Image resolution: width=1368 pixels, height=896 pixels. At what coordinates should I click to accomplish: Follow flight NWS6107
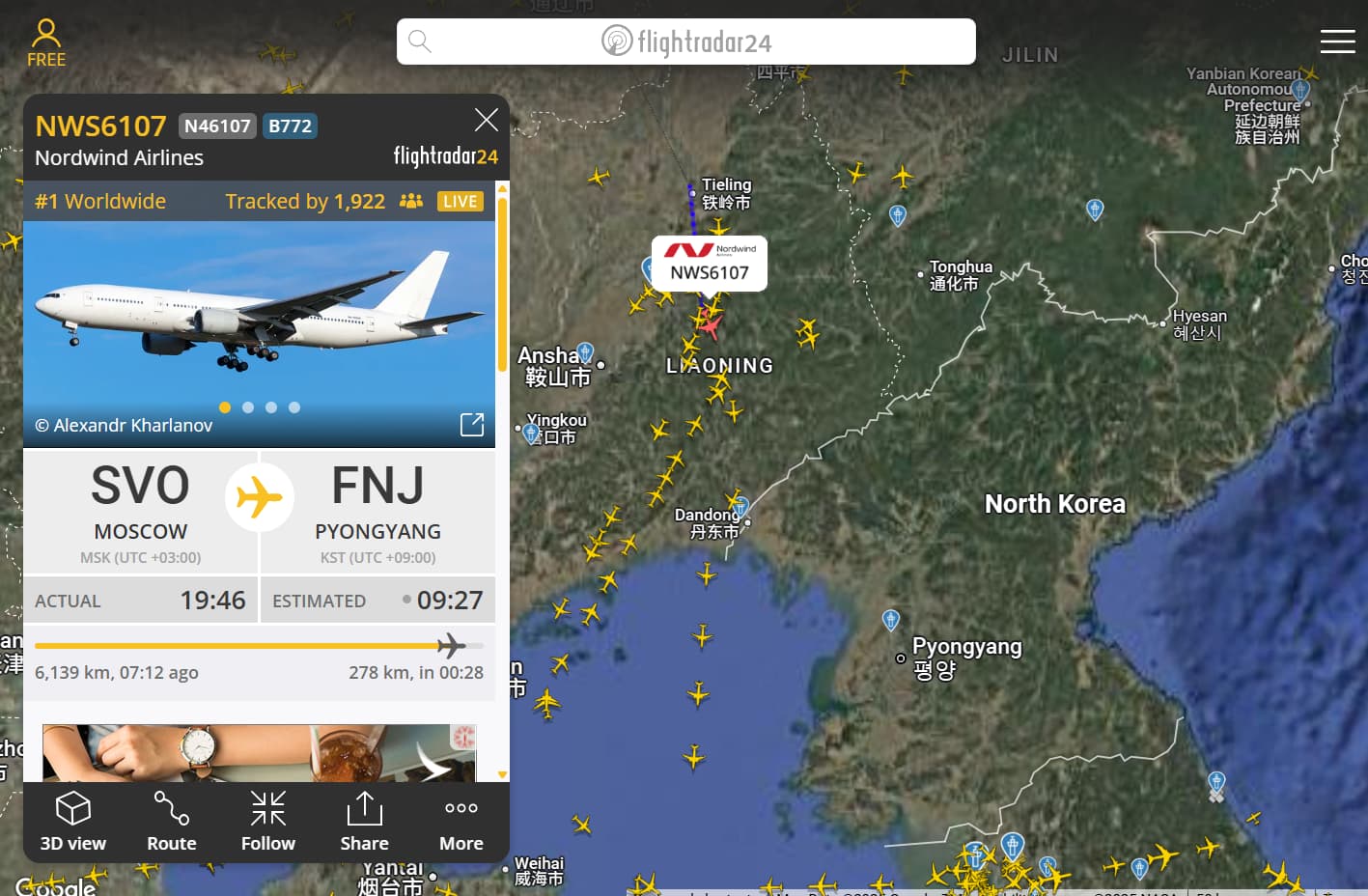pyautogui.click(x=268, y=822)
